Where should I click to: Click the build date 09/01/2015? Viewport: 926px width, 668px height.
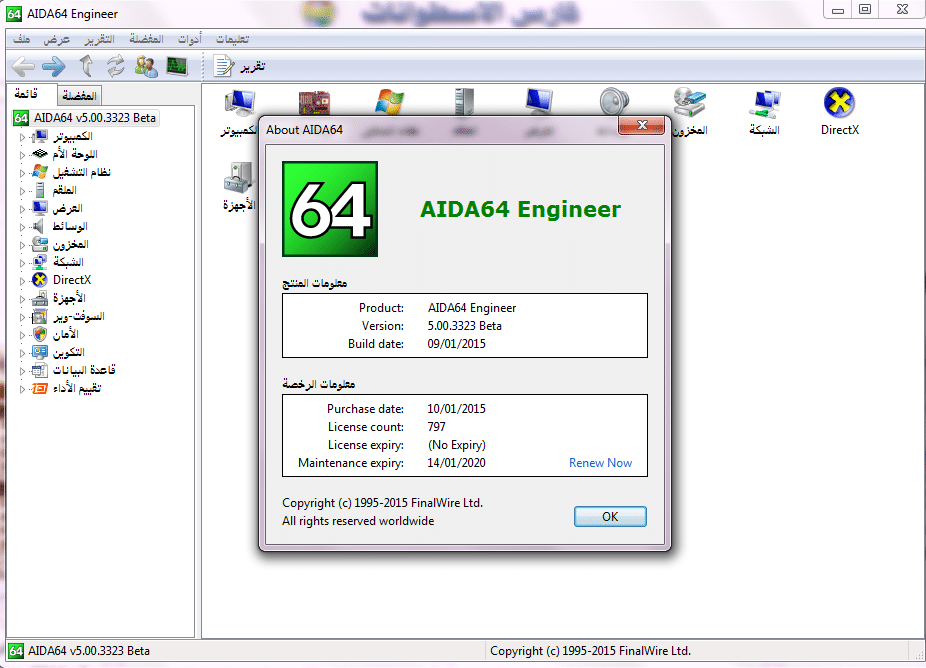tap(457, 344)
